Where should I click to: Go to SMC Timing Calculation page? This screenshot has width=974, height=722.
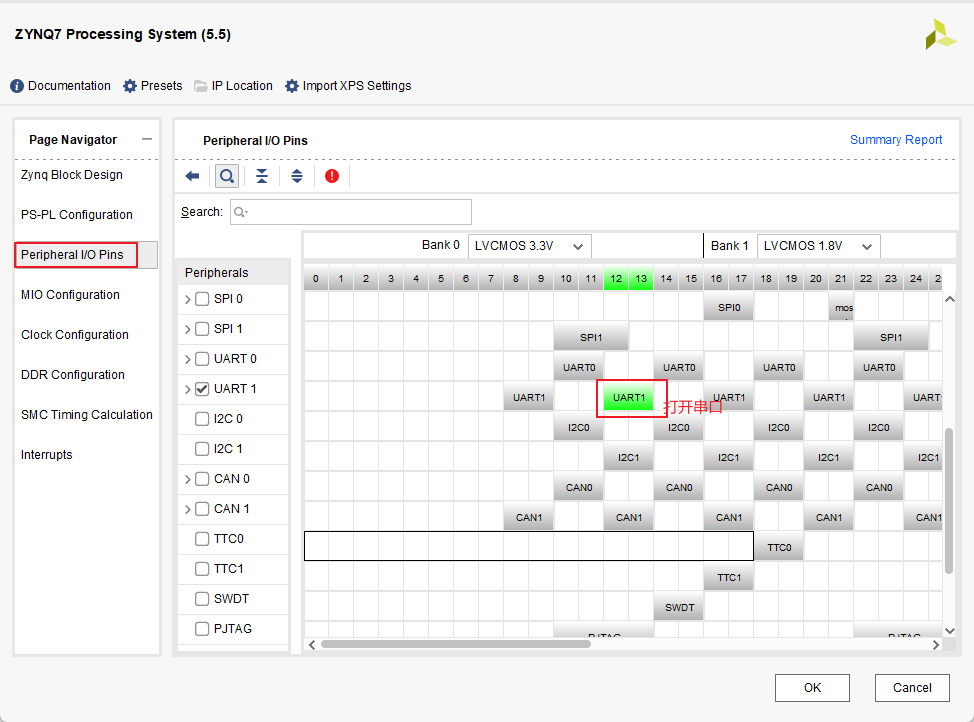tap(86, 414)
